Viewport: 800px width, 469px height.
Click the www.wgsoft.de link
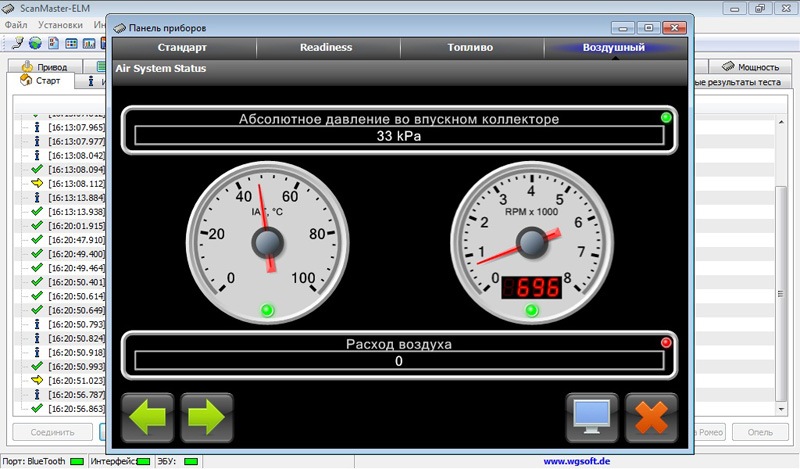pos(576,461)
